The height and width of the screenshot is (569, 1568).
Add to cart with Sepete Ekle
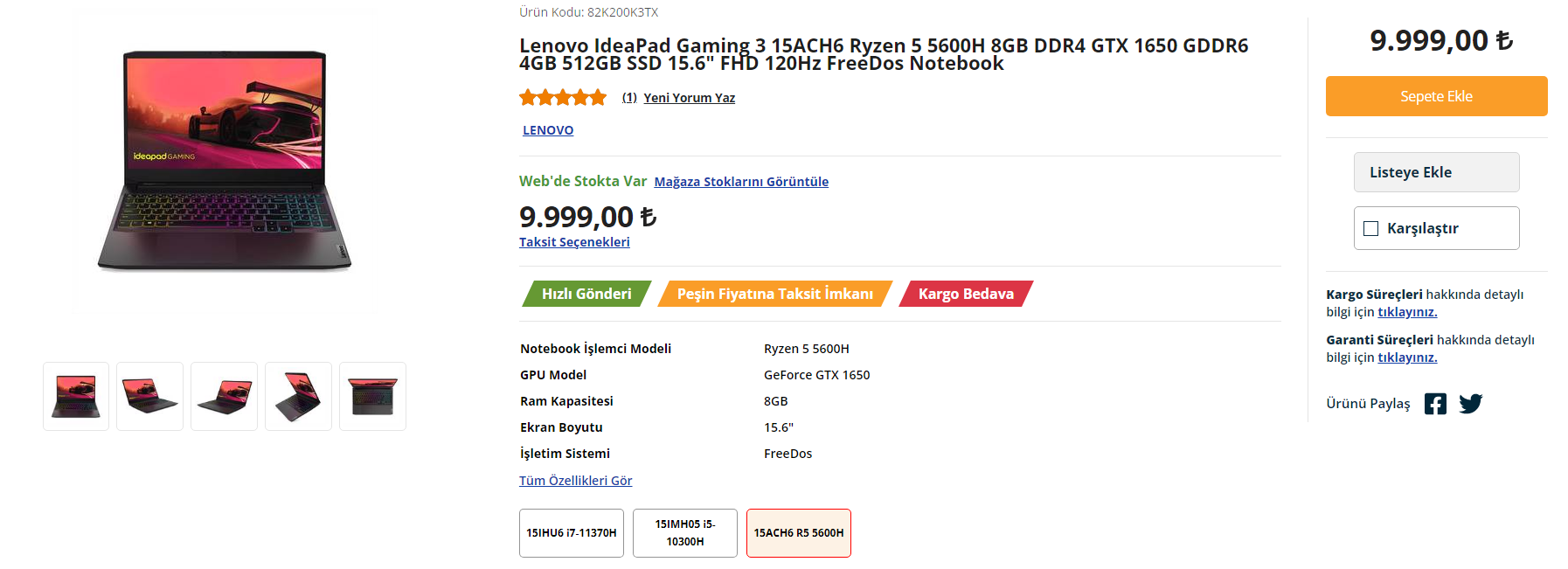(x=1436, y=96)
